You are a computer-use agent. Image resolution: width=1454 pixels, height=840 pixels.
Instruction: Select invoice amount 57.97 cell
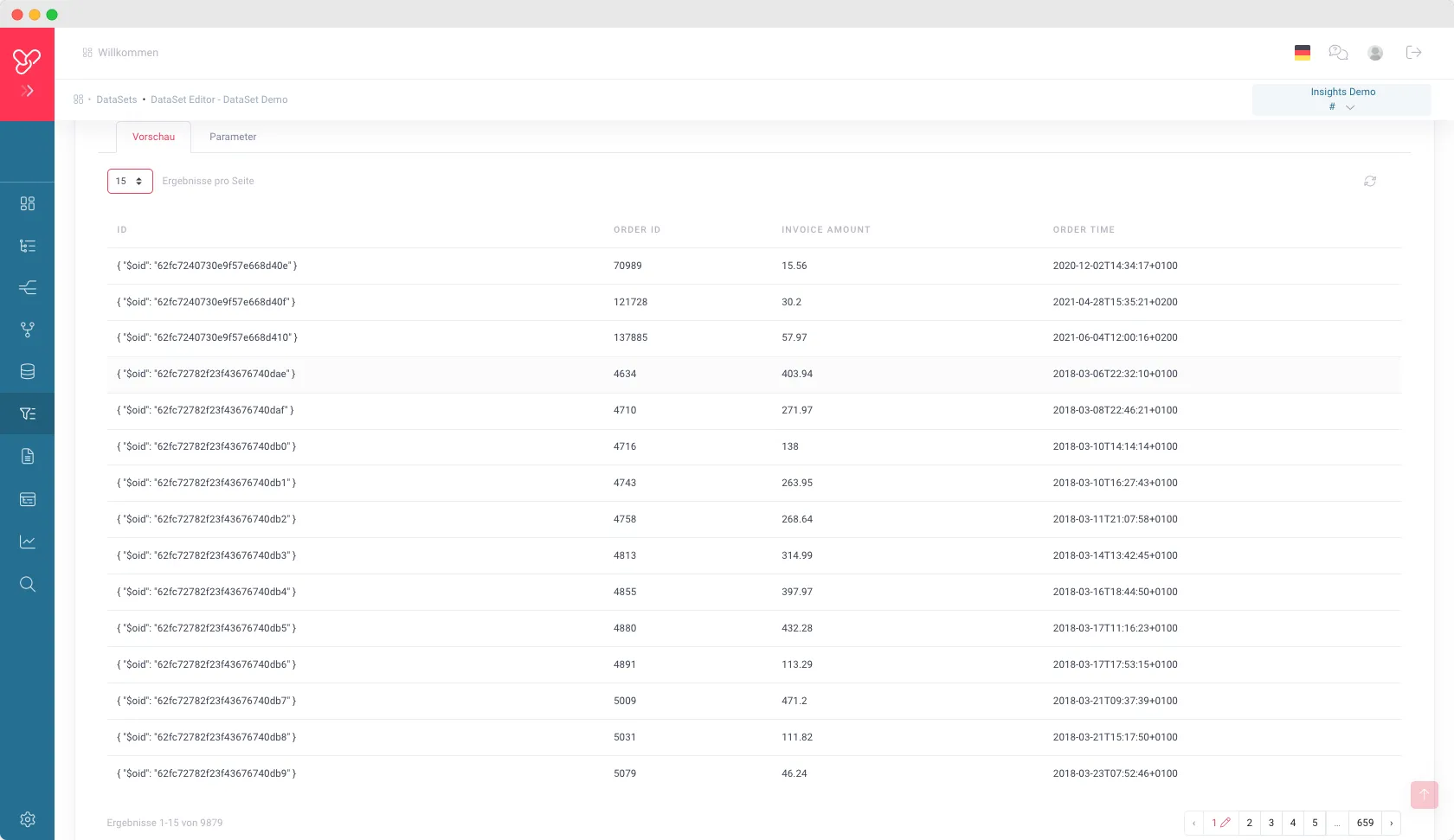[794, 337]
